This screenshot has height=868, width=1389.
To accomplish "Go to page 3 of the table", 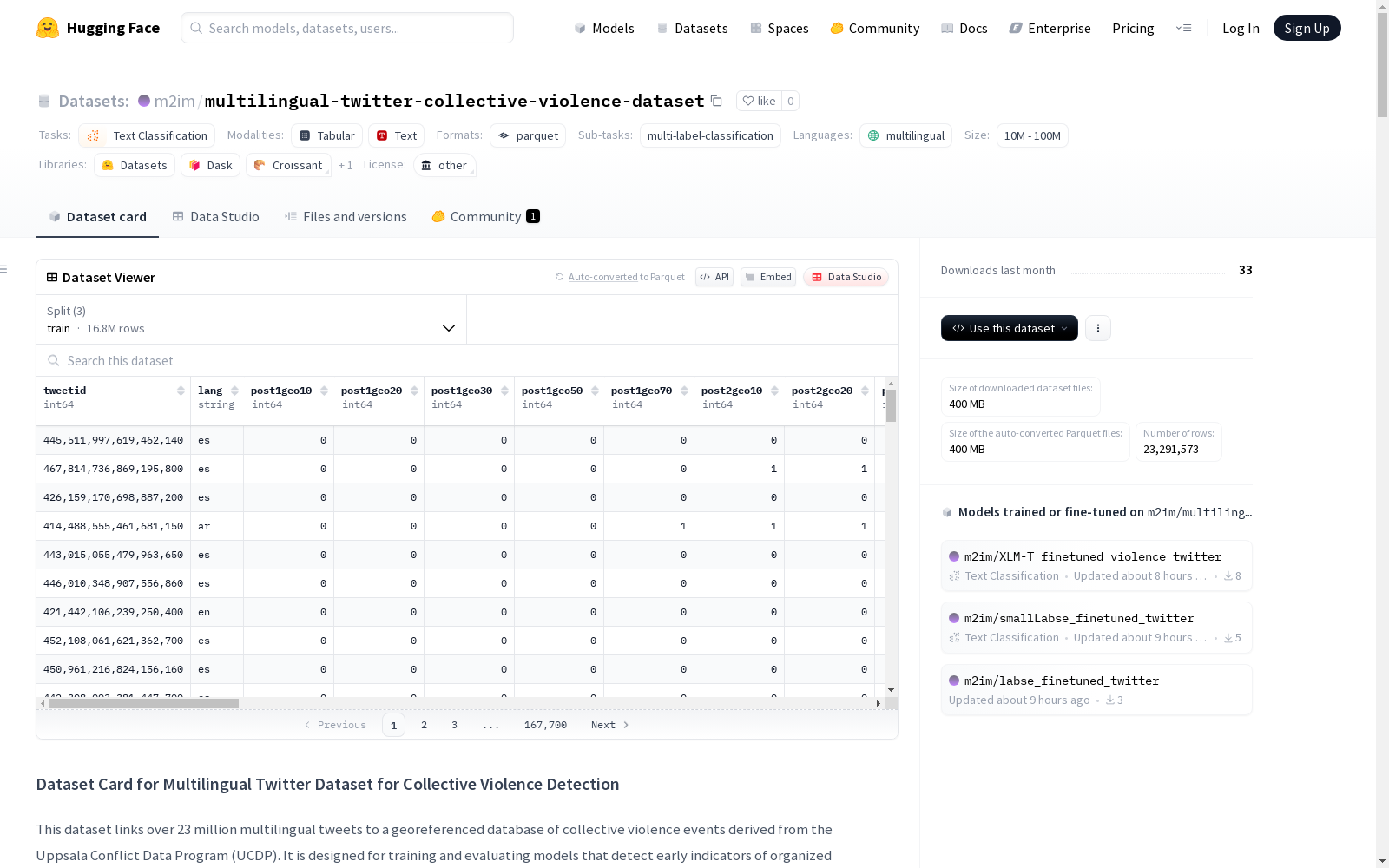I will click(454, 725).
